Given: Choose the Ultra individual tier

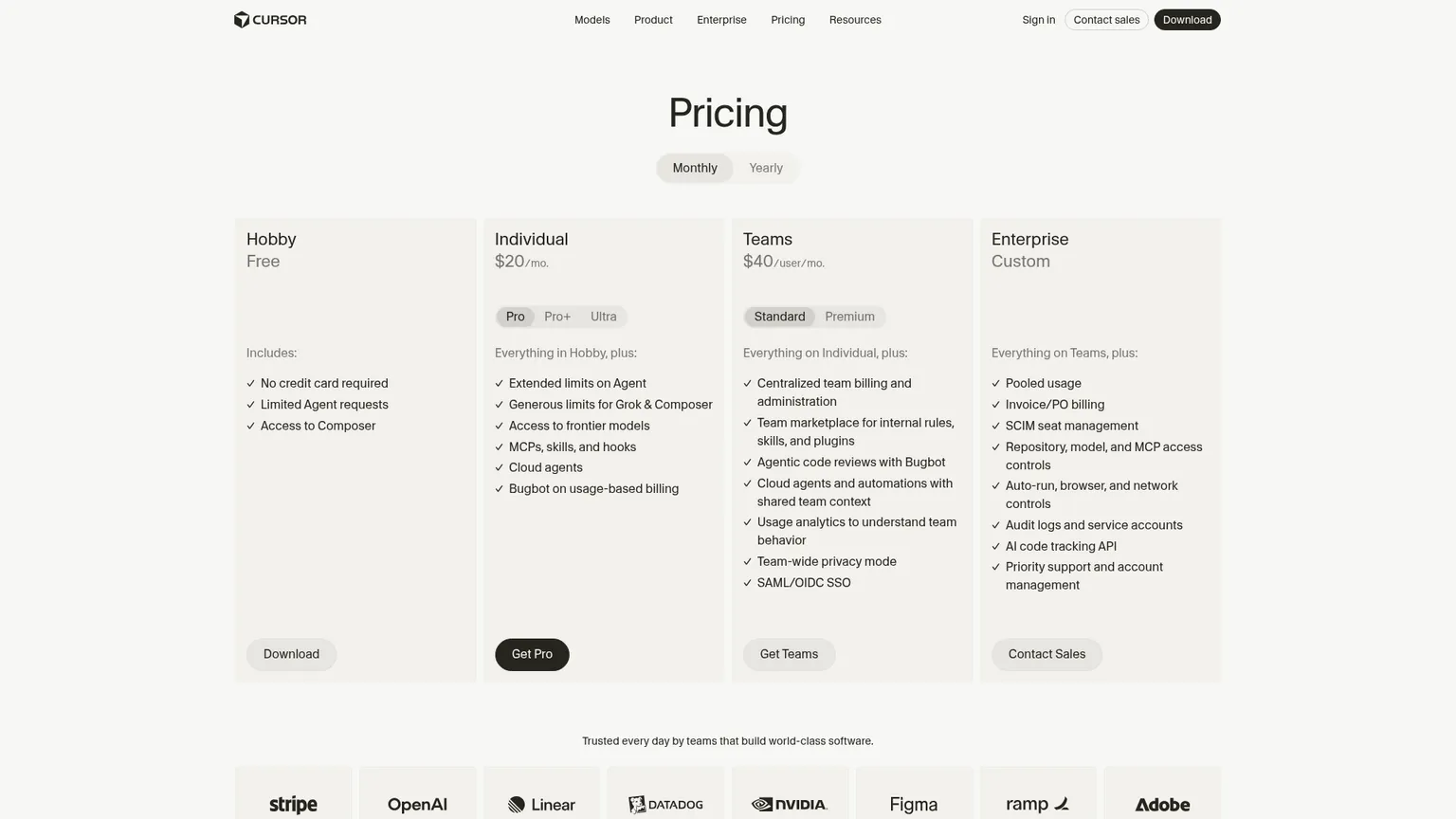Looking at the screenshot, I should click(604, 317).
